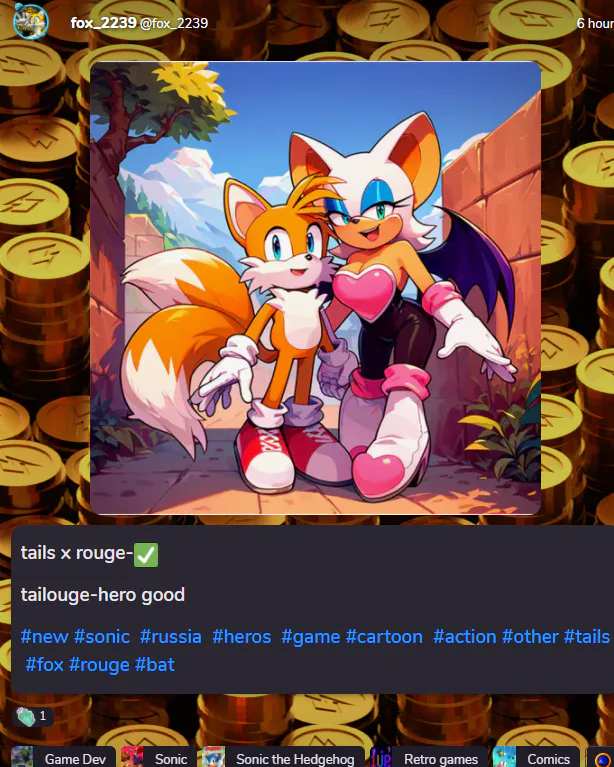614x767 pixels.
Task: Open the Comics community tag
Action: pyautogui.click(x=536, y=758)
